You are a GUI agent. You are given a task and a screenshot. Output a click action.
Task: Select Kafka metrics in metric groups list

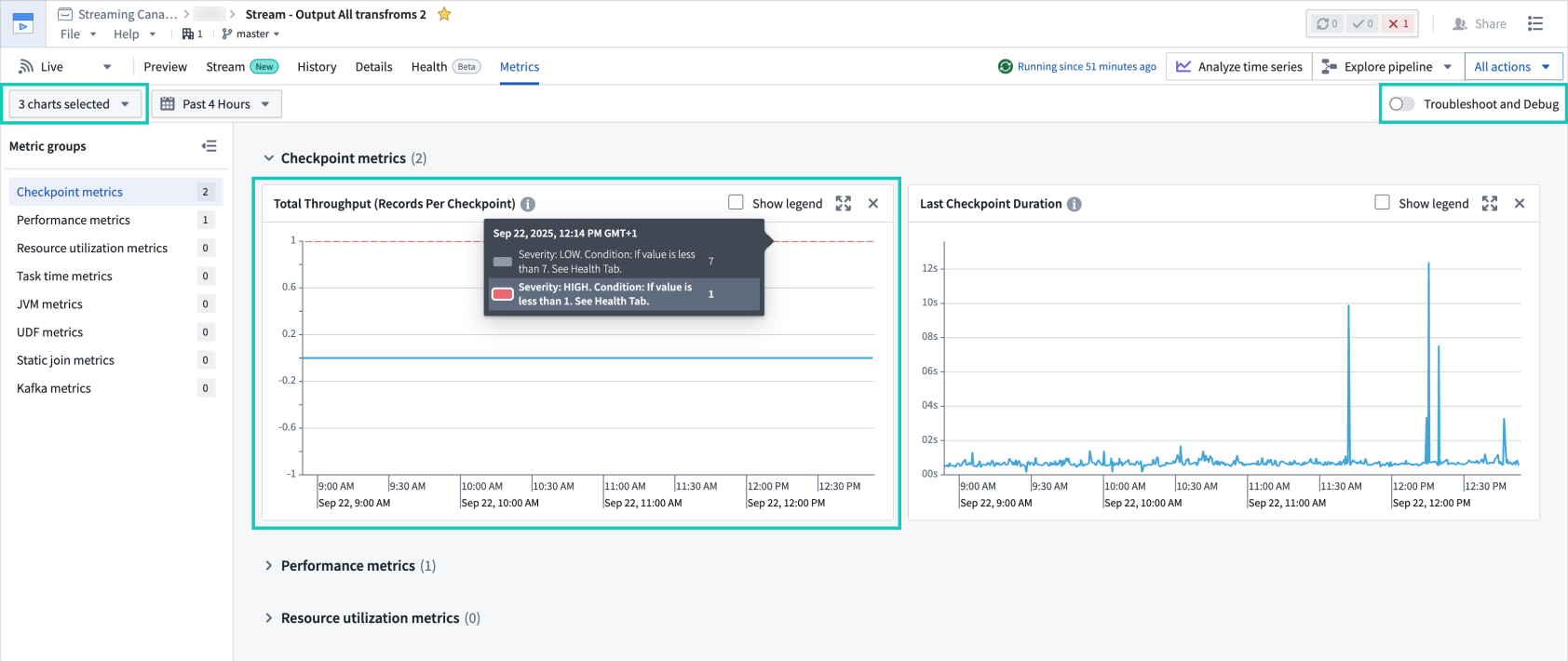click(x=54, y=388)
